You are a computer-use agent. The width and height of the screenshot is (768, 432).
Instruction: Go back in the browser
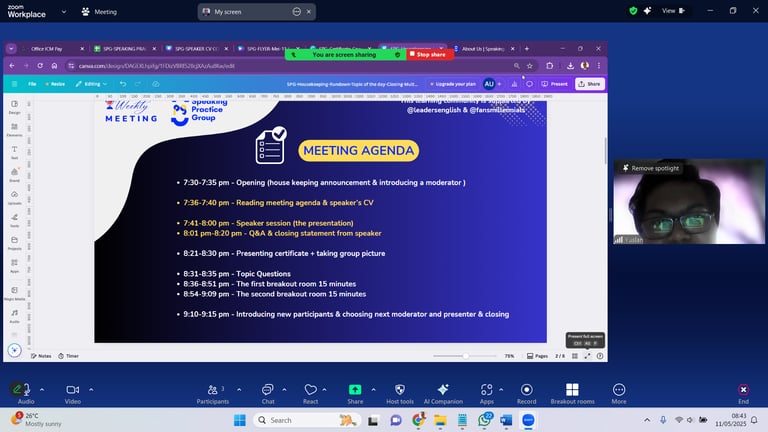[12, 66]
